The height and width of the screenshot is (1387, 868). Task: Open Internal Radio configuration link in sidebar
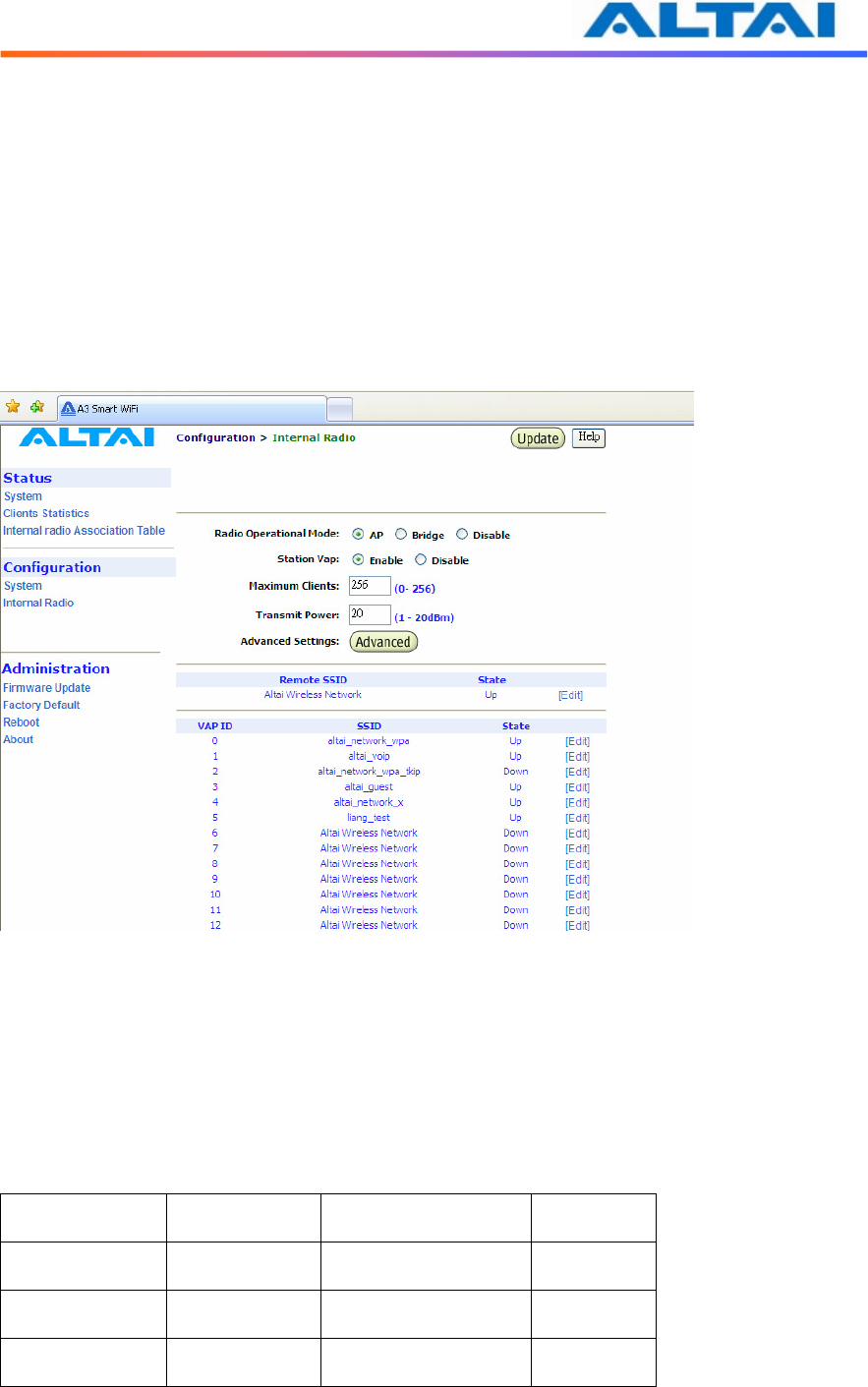point(38,603)
